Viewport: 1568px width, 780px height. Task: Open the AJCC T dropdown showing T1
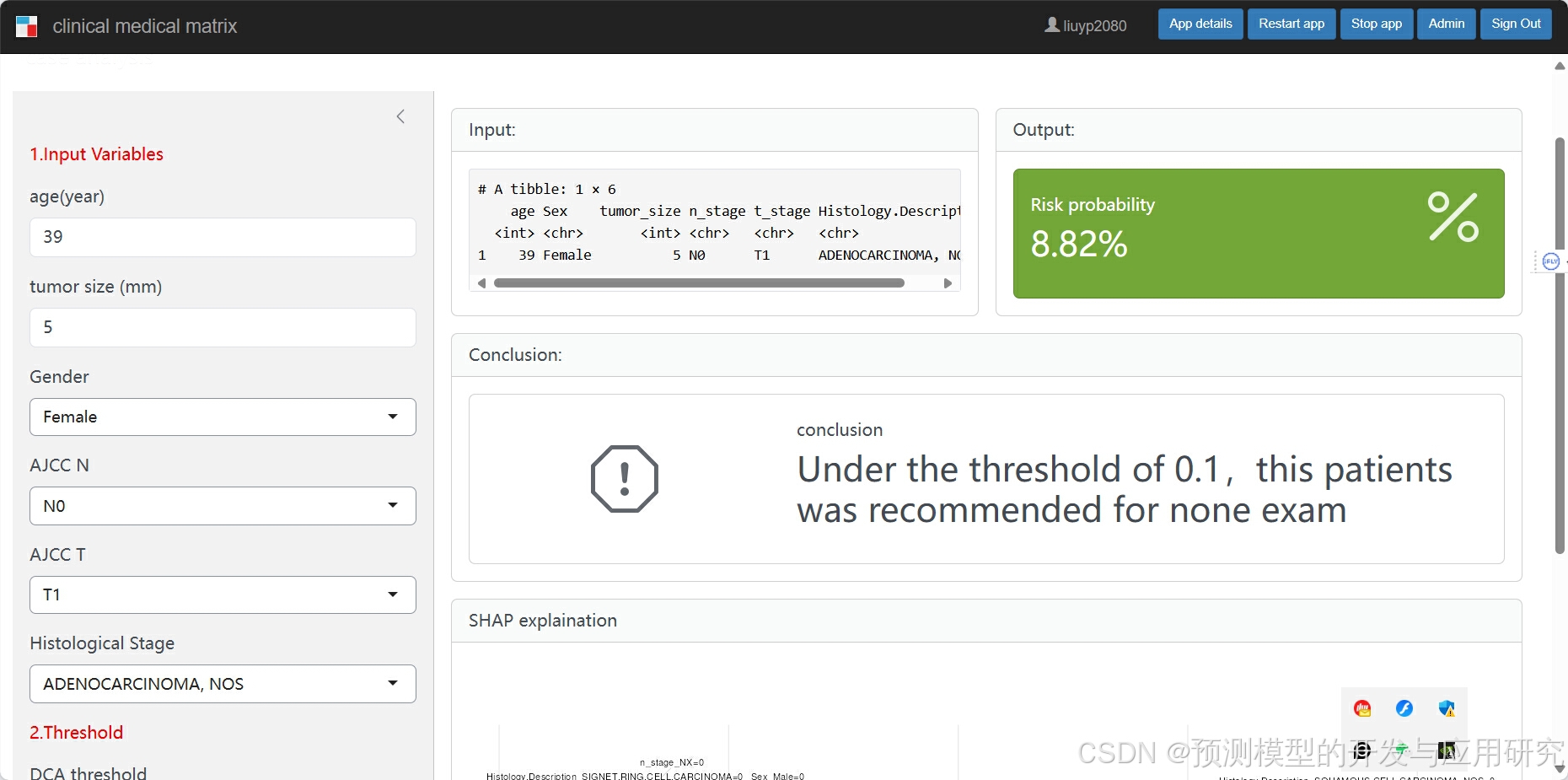(223, 594)
